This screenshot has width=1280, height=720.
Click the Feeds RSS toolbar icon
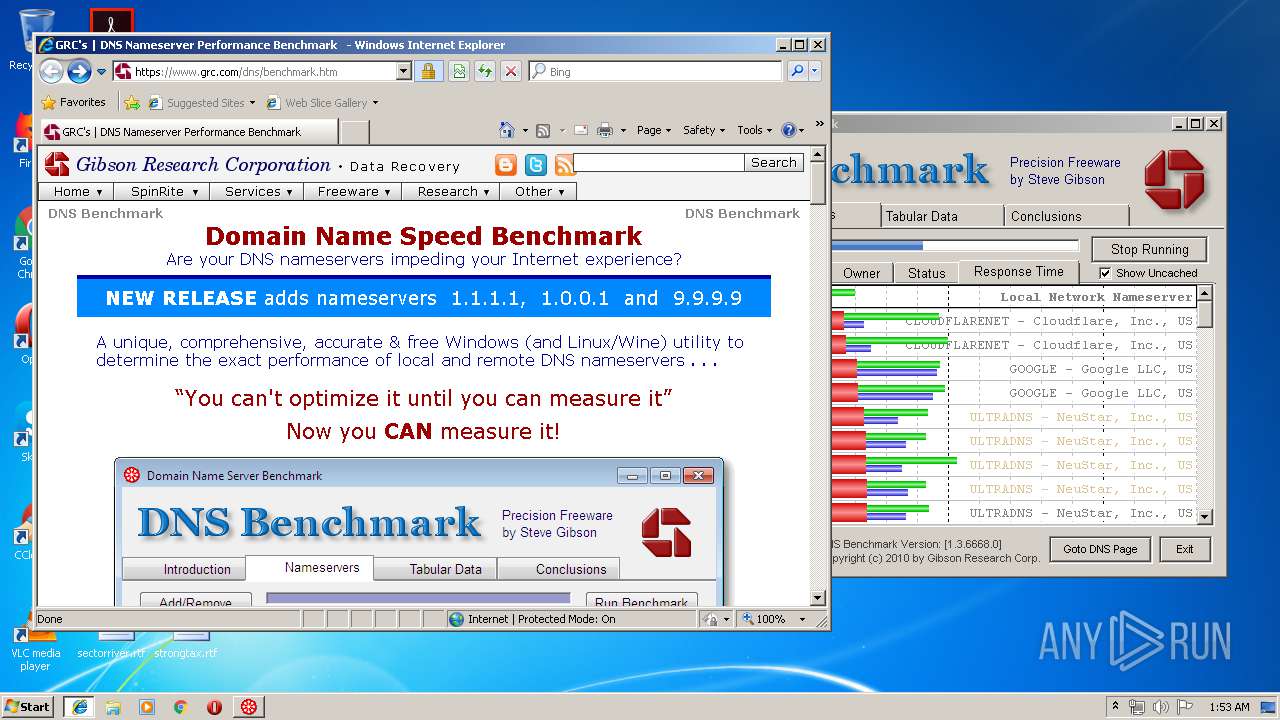[x=543, y=130]
